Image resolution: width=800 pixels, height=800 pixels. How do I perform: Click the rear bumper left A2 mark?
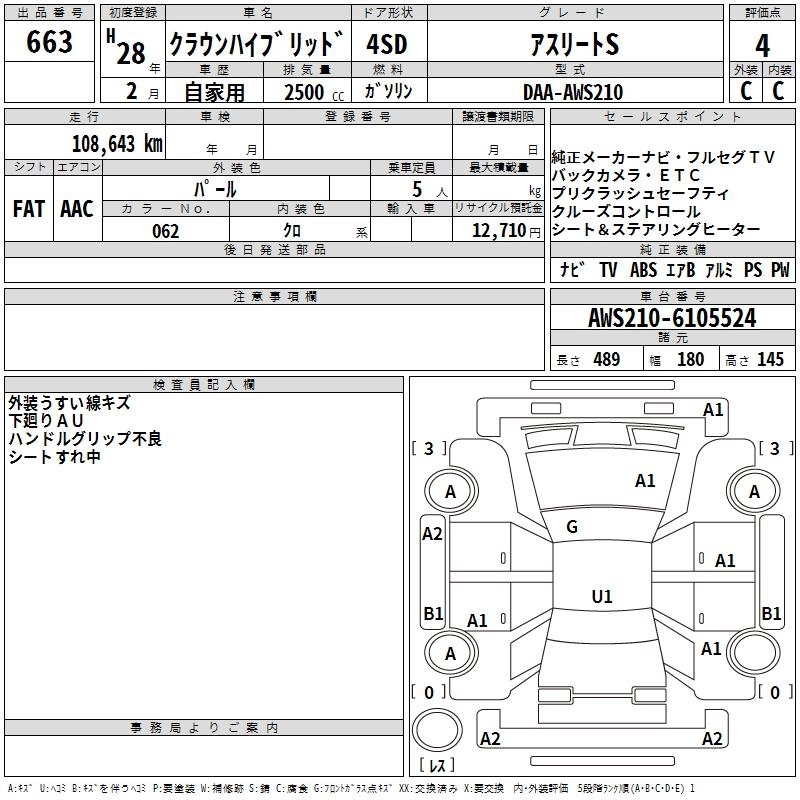pyautogui.click(x=490, y=739)
